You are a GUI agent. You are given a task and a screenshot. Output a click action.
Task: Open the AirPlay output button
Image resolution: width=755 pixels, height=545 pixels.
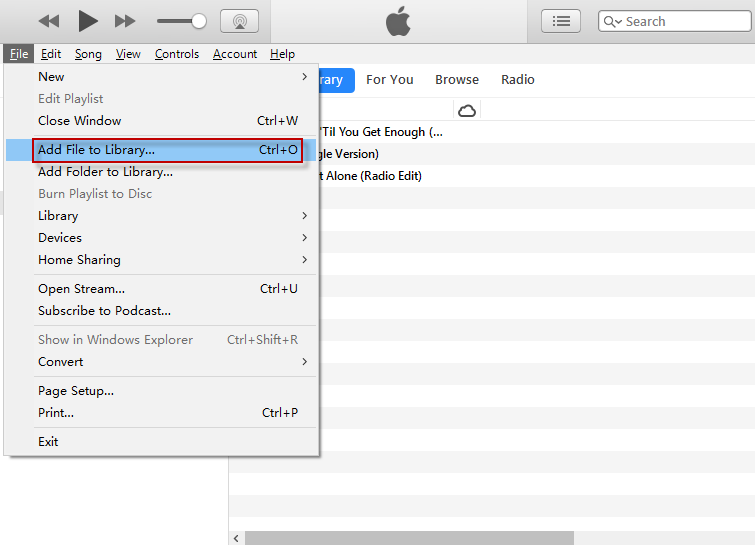(x=239, y=21)
